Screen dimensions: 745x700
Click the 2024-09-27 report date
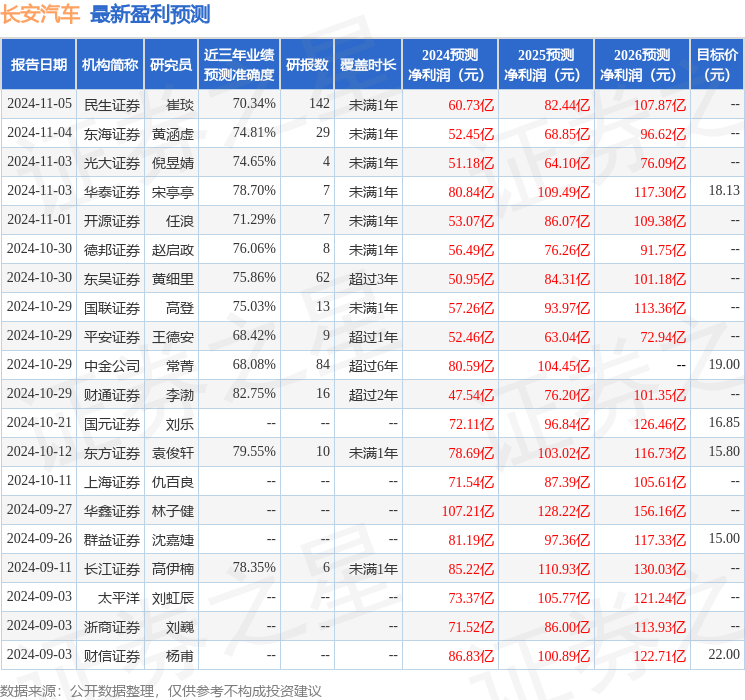click(x=39, y=509)
